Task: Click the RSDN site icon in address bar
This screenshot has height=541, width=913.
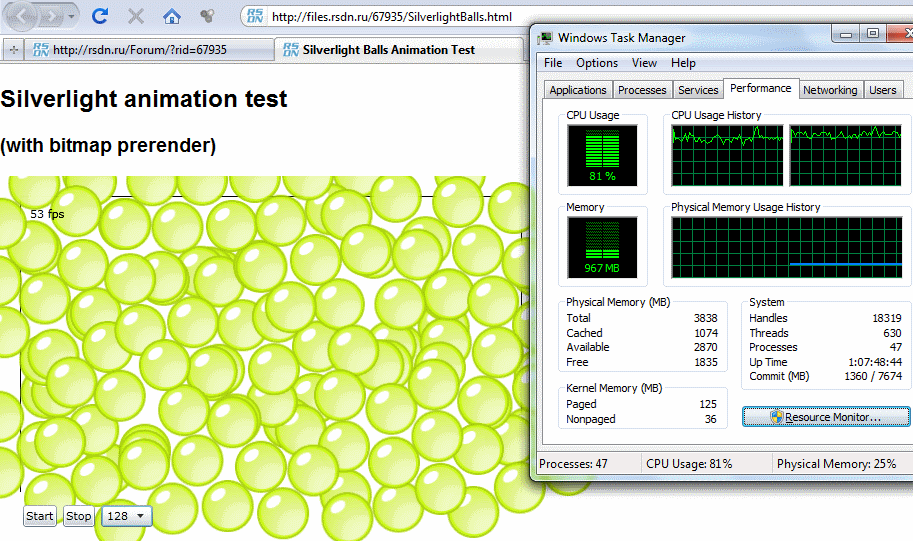Action: [x=255, y=16]
